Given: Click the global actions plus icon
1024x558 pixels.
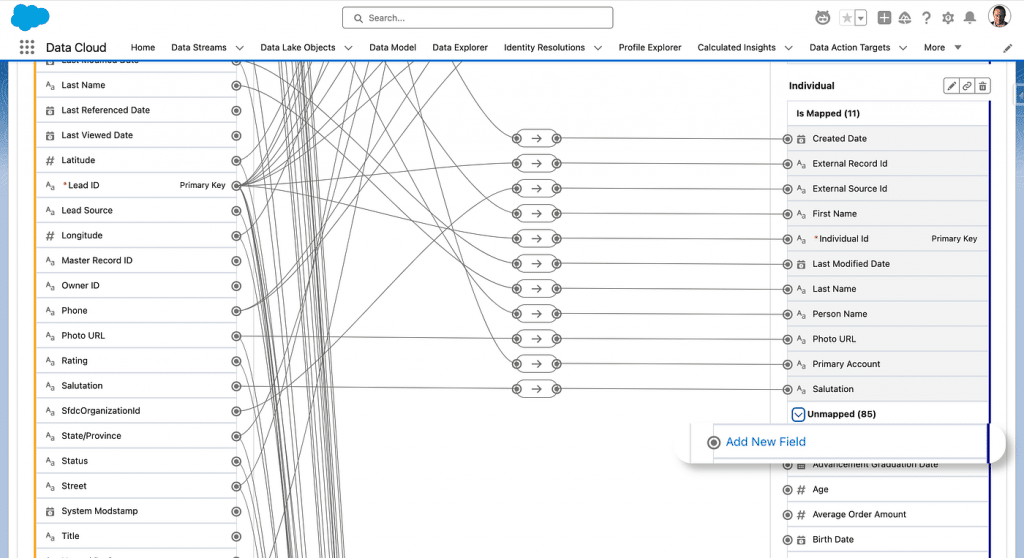Looking at the screenshot, I should tap(884, 18).
